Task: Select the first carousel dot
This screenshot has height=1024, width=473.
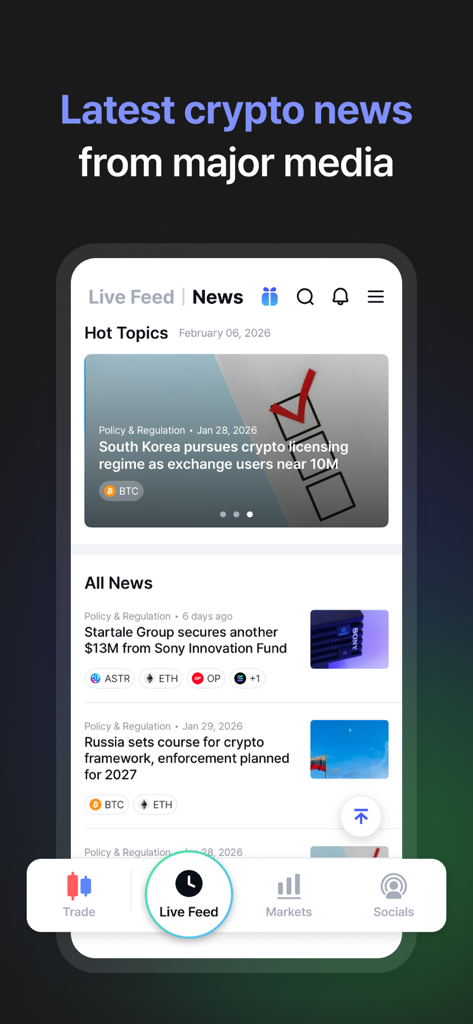Action: pos(223,514)
